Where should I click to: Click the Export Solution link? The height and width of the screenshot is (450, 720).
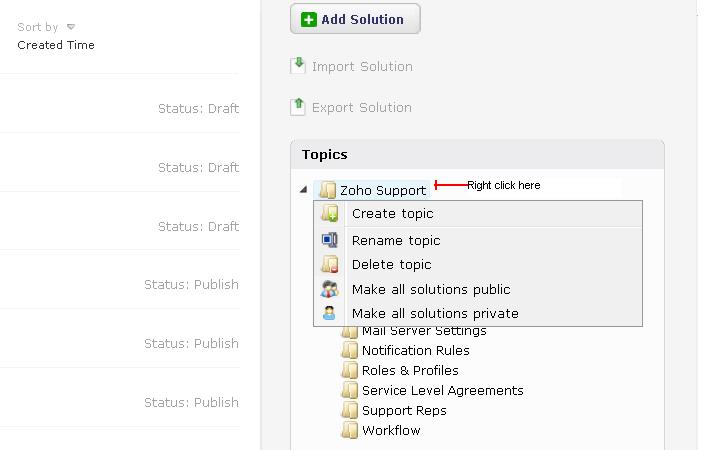361,108
